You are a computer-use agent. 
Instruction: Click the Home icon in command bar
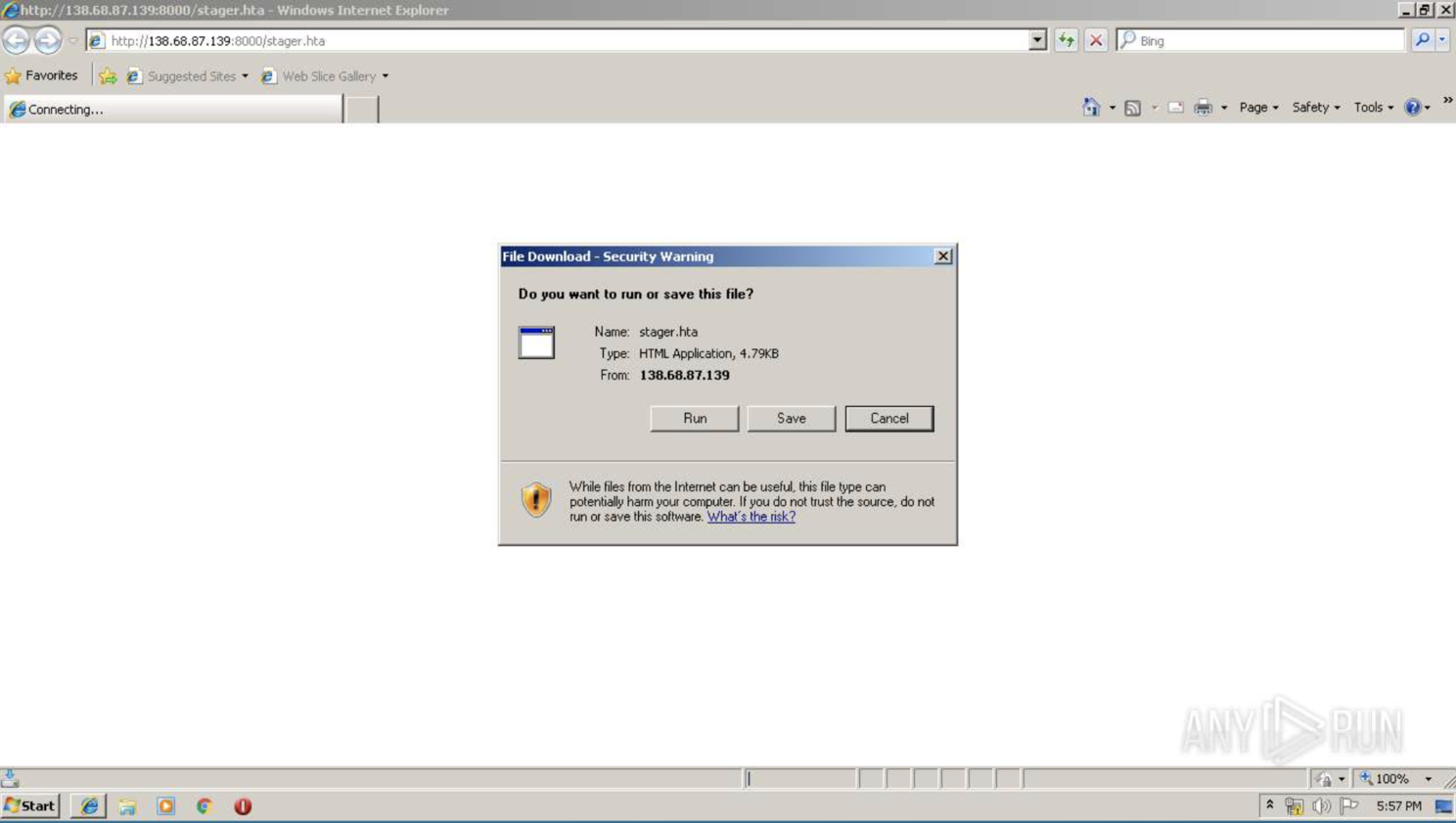coord(1090,108)
